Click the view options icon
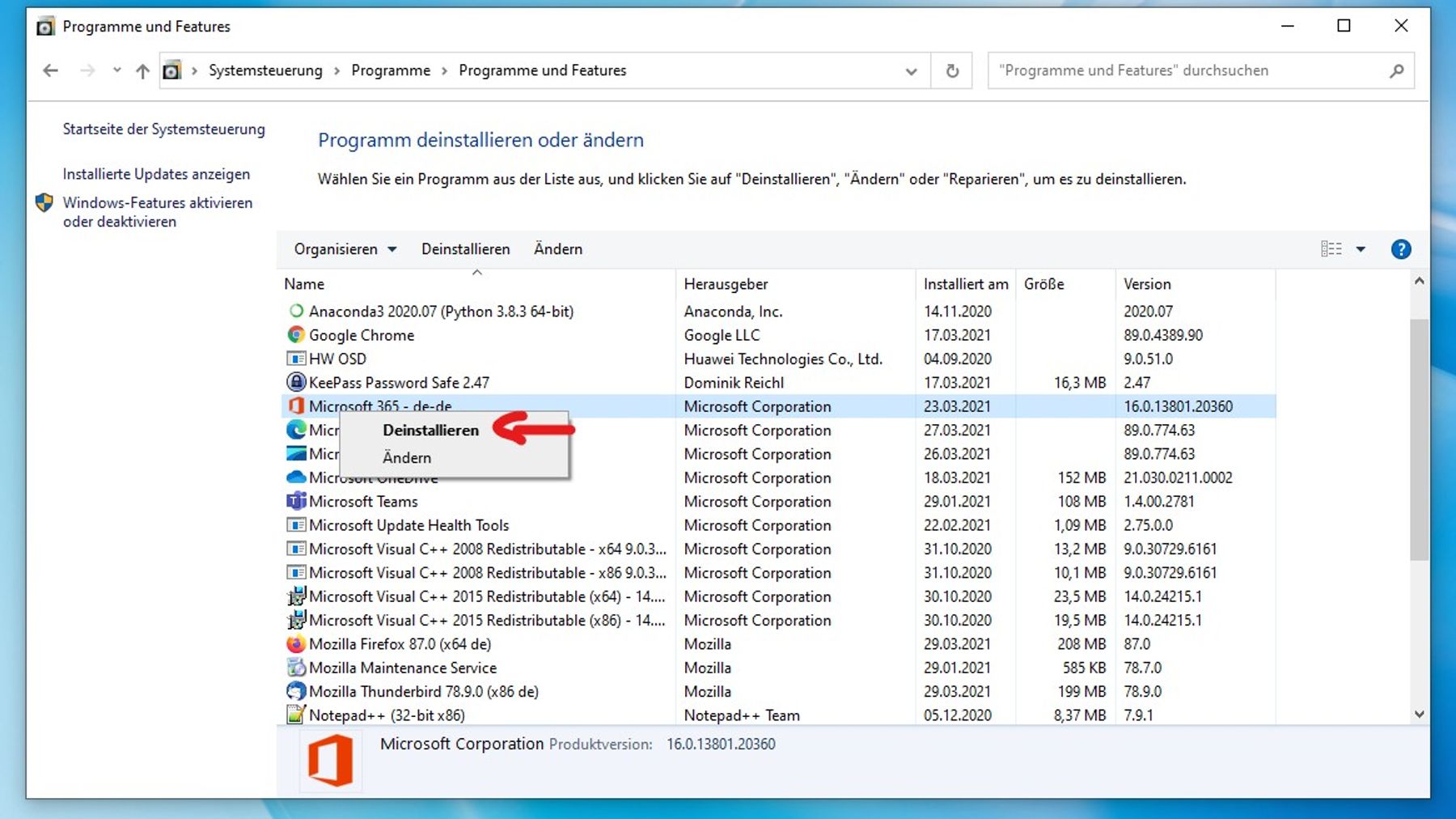 [1331, 249]
